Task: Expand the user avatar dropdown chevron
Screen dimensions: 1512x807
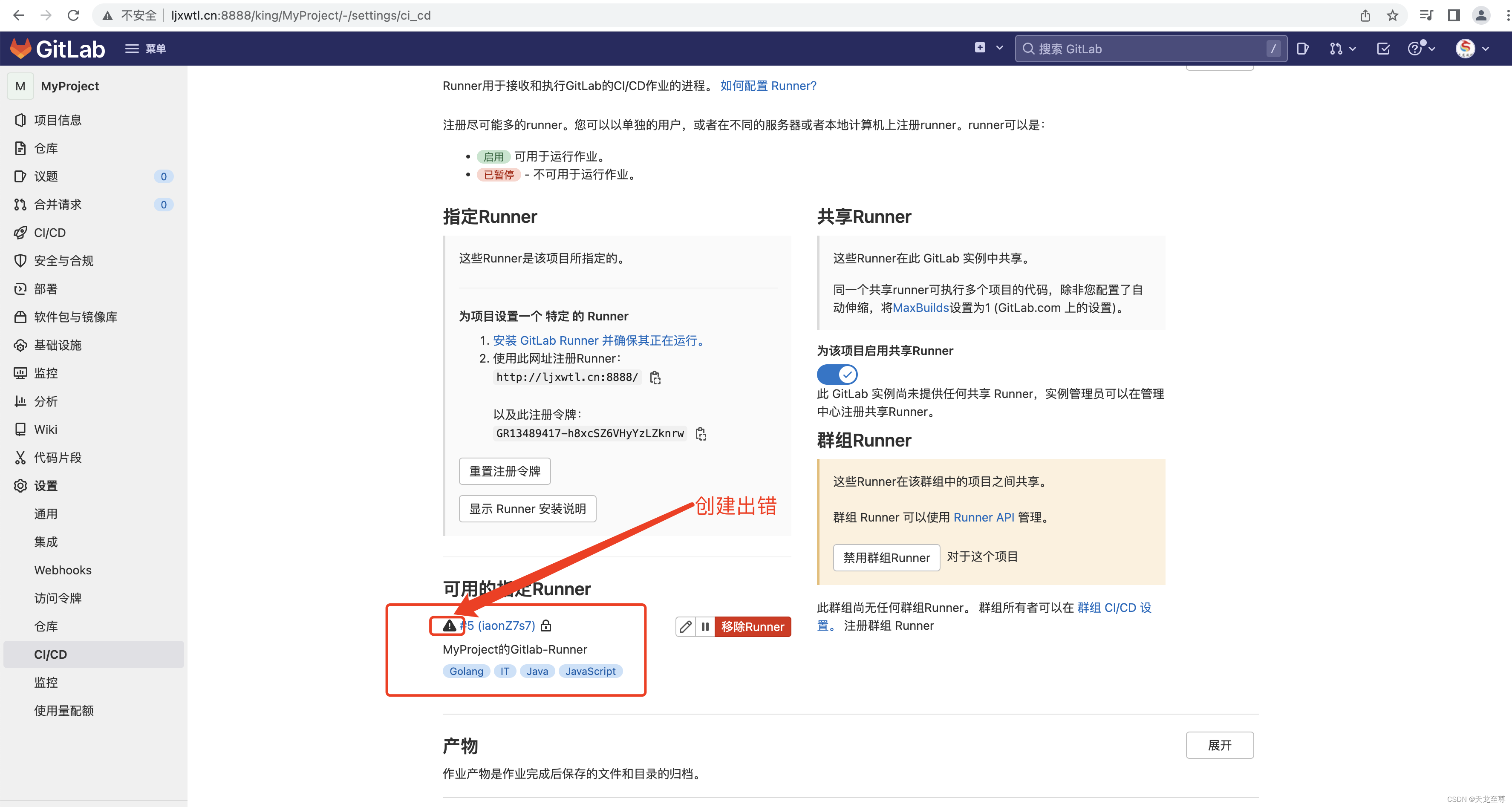Action: [x=1486, y=49]
